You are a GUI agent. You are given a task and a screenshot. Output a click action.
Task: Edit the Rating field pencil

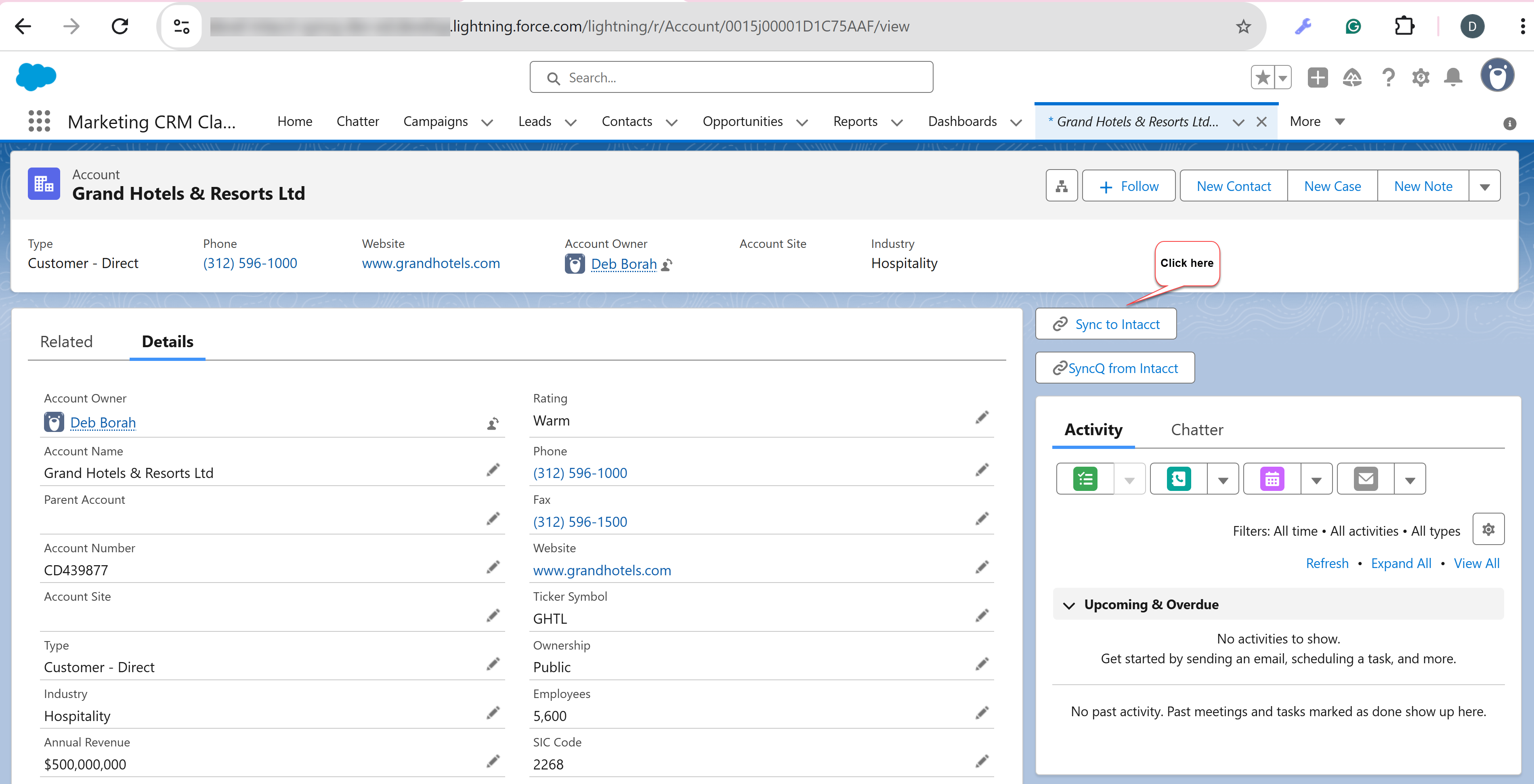click(x=982, y=418)
